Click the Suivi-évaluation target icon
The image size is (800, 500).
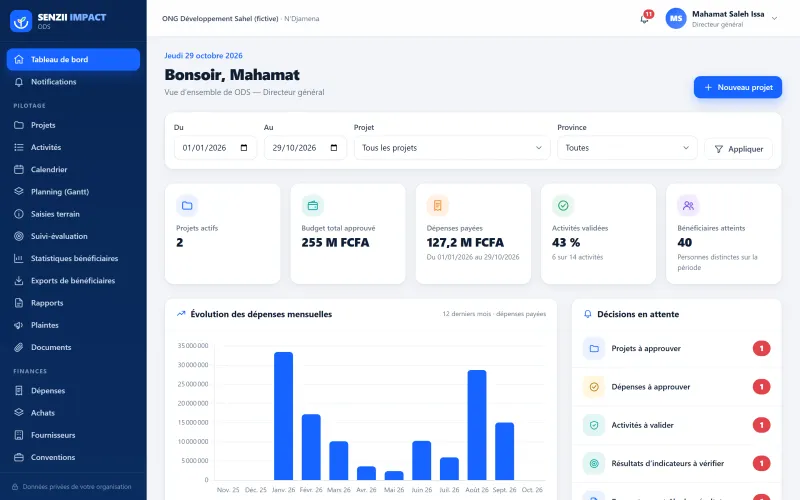coord(19,236)
